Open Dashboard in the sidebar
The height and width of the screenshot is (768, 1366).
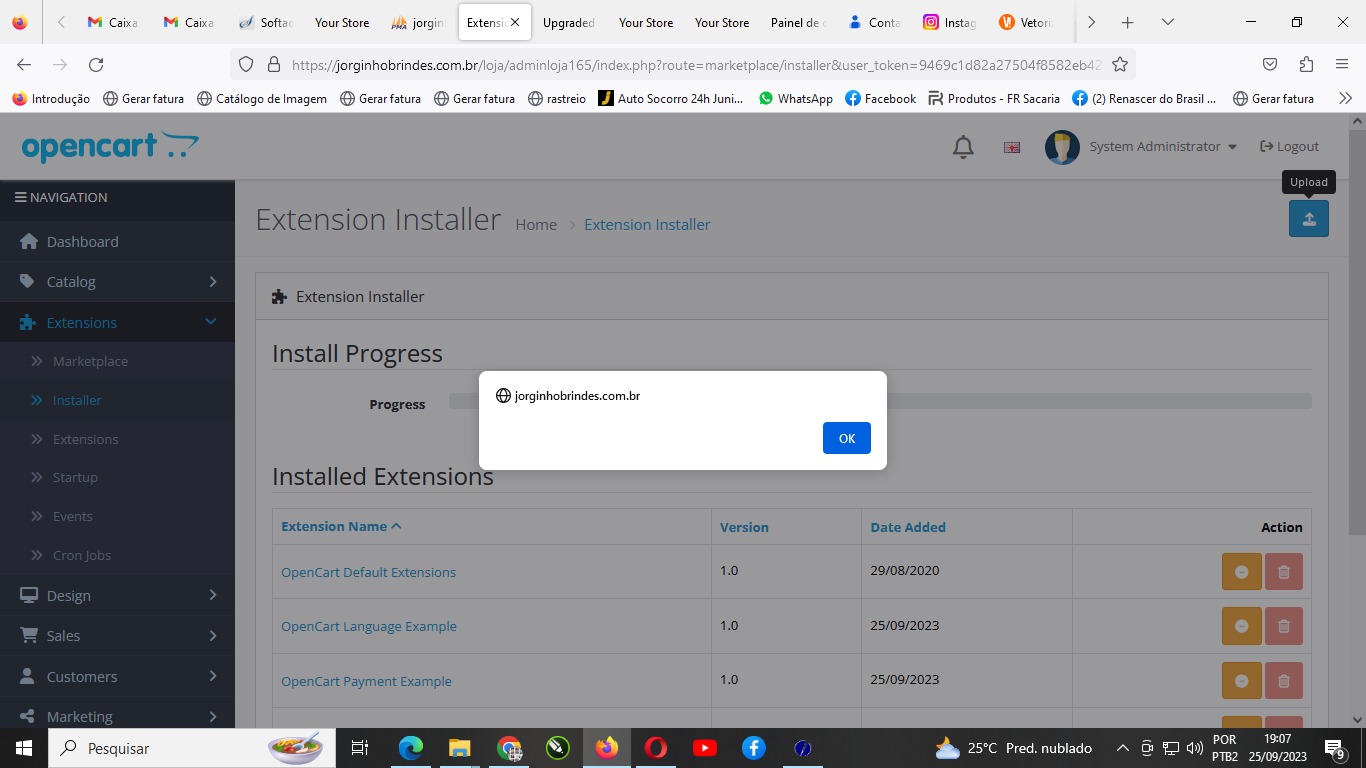tap(117, 241)
